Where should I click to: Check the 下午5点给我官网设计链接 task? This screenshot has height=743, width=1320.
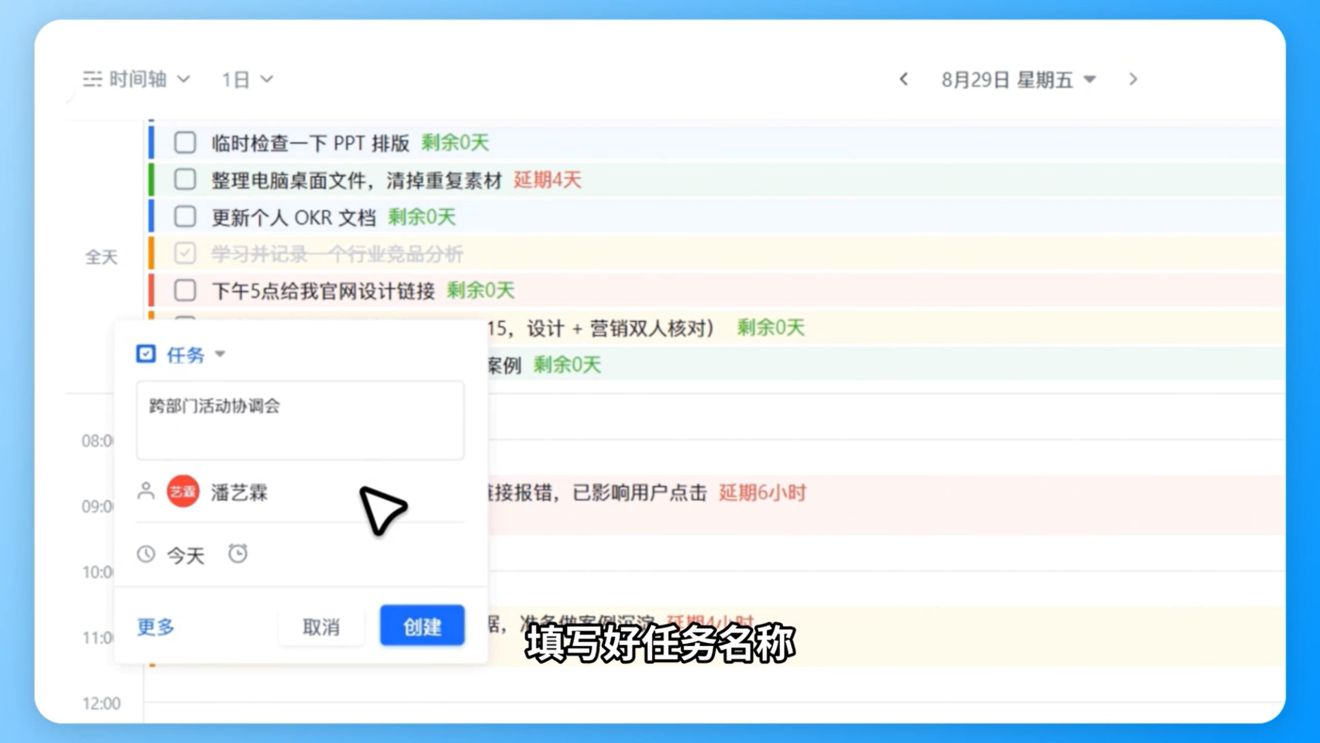pos(185,290)
